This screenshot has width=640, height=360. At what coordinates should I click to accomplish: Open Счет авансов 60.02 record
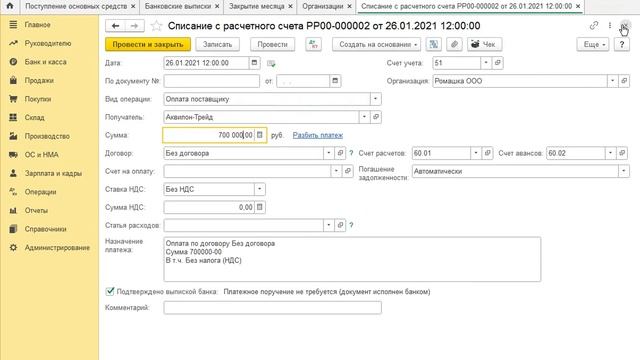click(622, 153)
